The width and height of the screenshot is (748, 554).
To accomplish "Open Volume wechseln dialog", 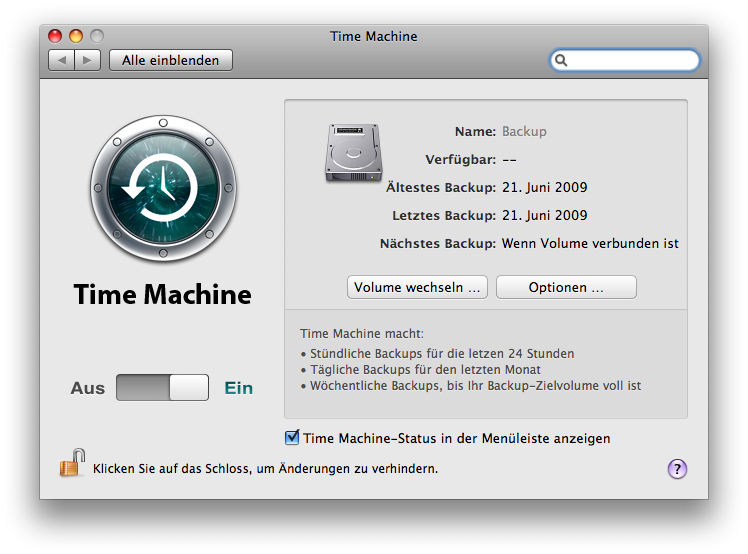I will (417, 287).
